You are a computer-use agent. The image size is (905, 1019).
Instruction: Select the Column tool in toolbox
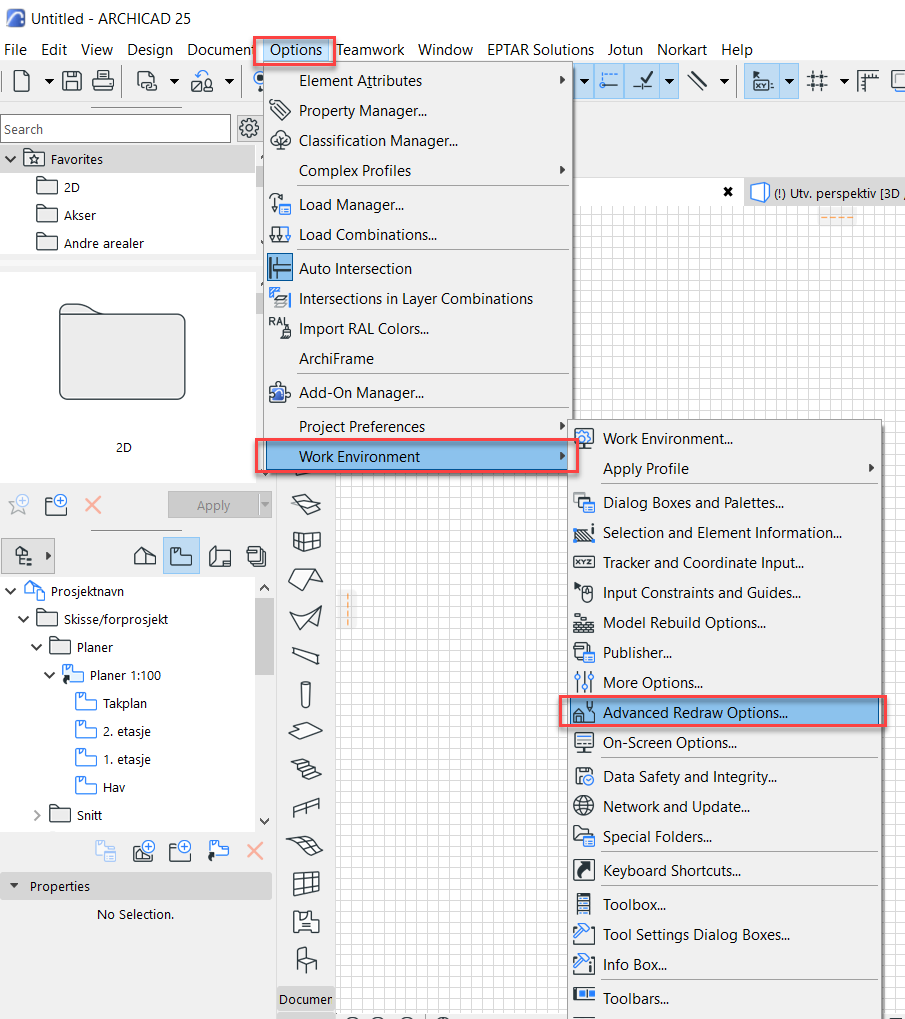pyautogui.click(x=306, y=694)
